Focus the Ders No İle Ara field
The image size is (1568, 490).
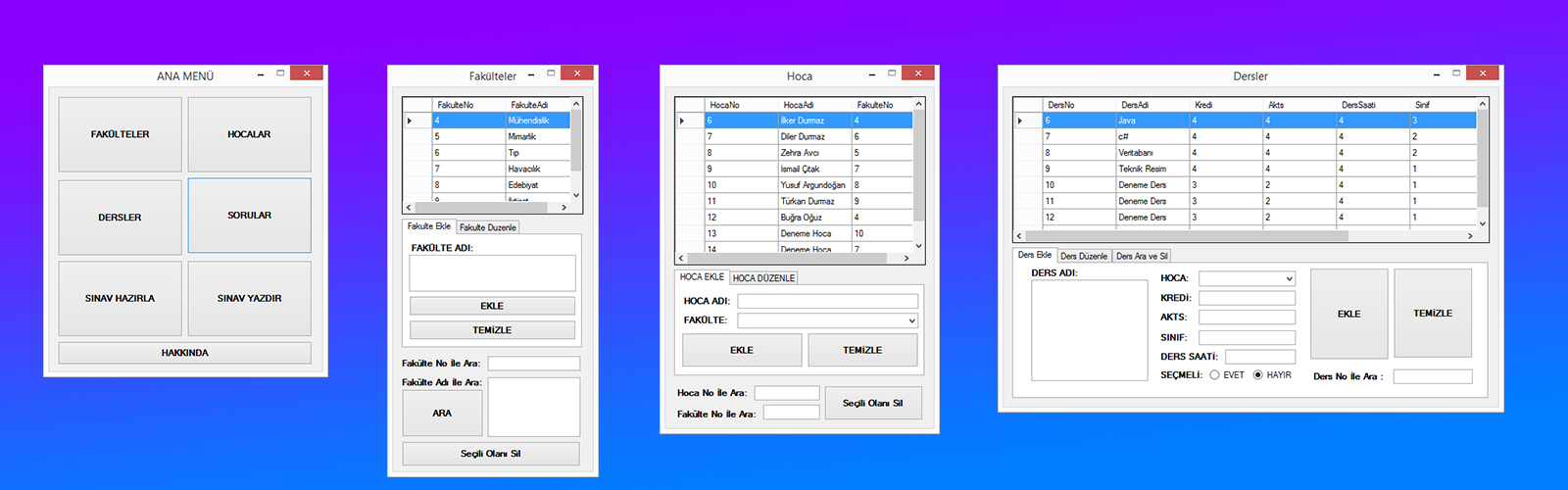(x=1433, y=376)
